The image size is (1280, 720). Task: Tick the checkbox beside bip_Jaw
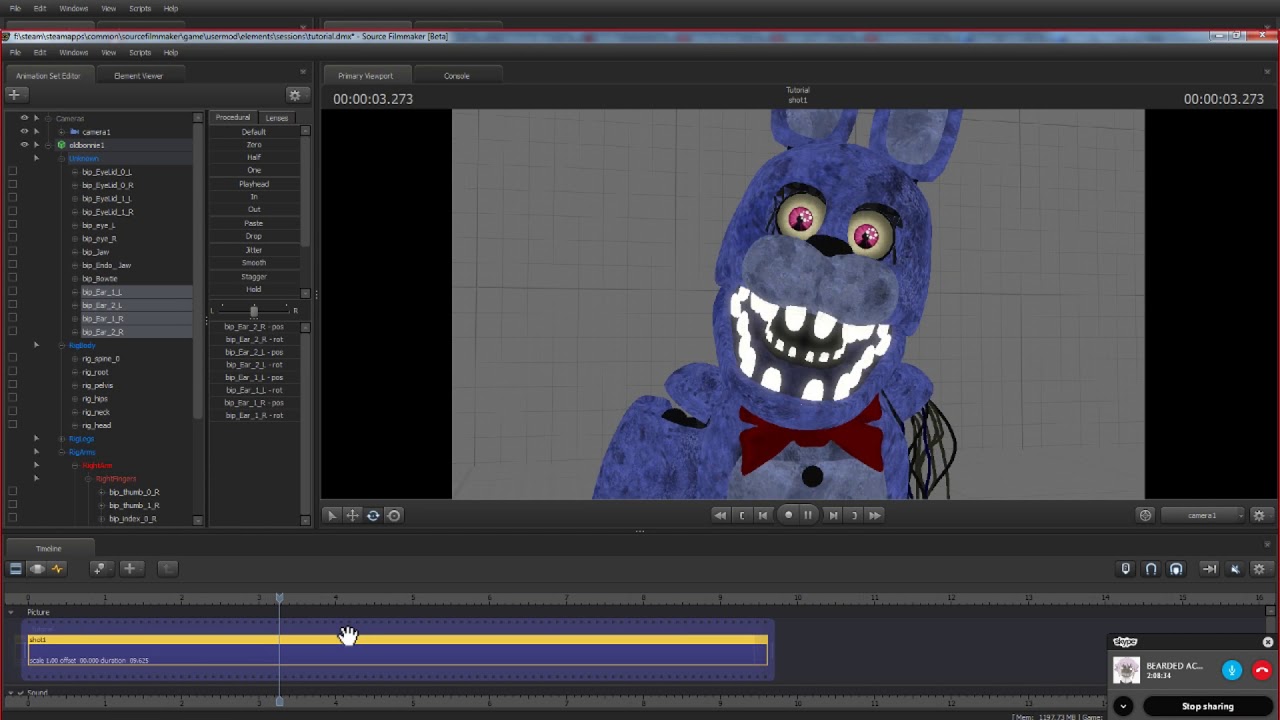12,252
